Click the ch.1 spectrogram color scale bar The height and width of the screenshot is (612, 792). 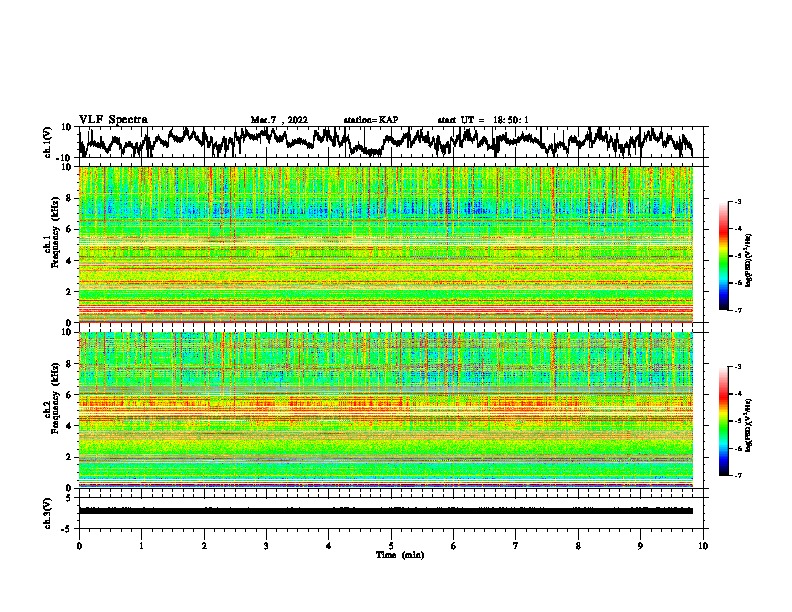724,256
